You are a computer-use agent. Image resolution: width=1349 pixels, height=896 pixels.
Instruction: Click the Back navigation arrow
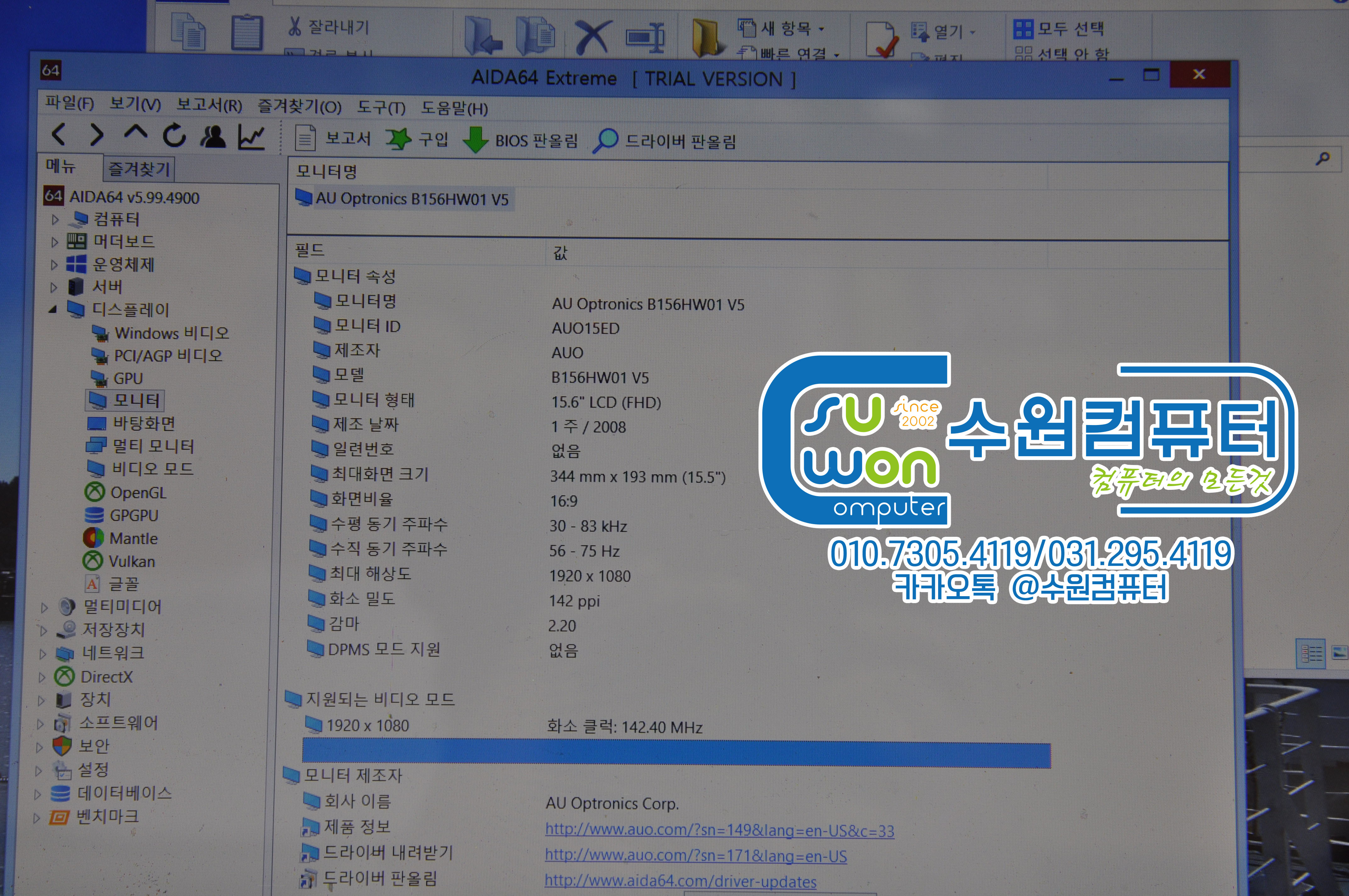click(x=59, y=135)
